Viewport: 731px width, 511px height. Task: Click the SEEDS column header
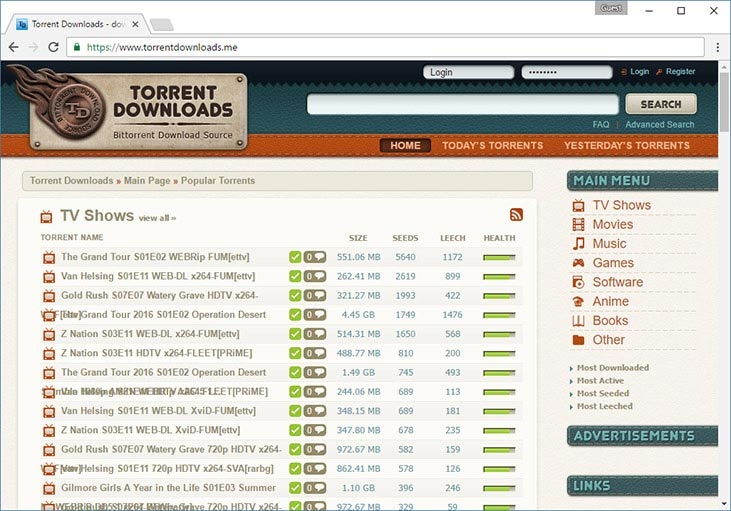coord(405,238)
